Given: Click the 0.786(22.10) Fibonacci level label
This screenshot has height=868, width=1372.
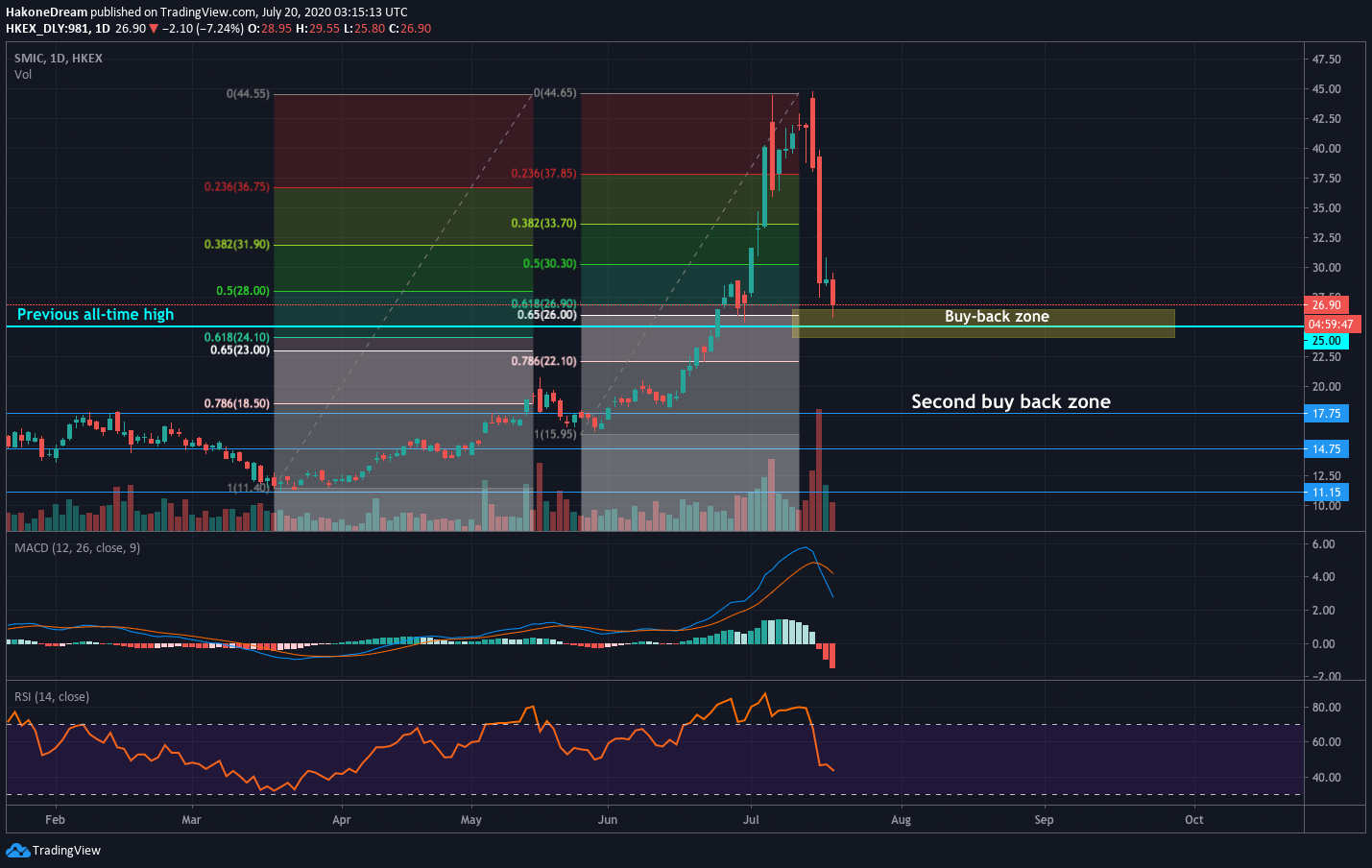Looking at the screenshot, I should click(x=544, y=362).
